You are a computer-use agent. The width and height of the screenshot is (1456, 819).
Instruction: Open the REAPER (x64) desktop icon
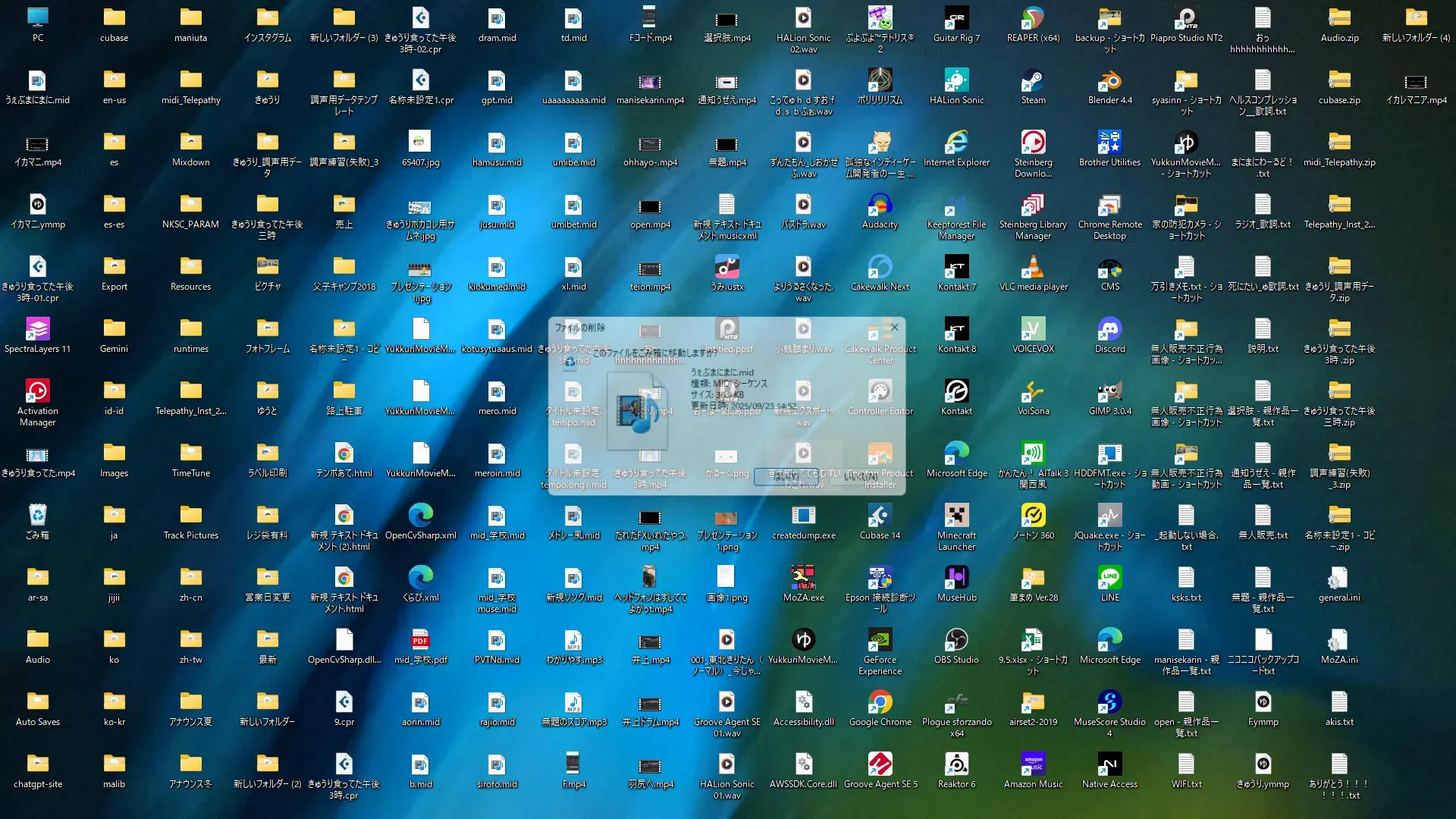(x=1033, y=18)
